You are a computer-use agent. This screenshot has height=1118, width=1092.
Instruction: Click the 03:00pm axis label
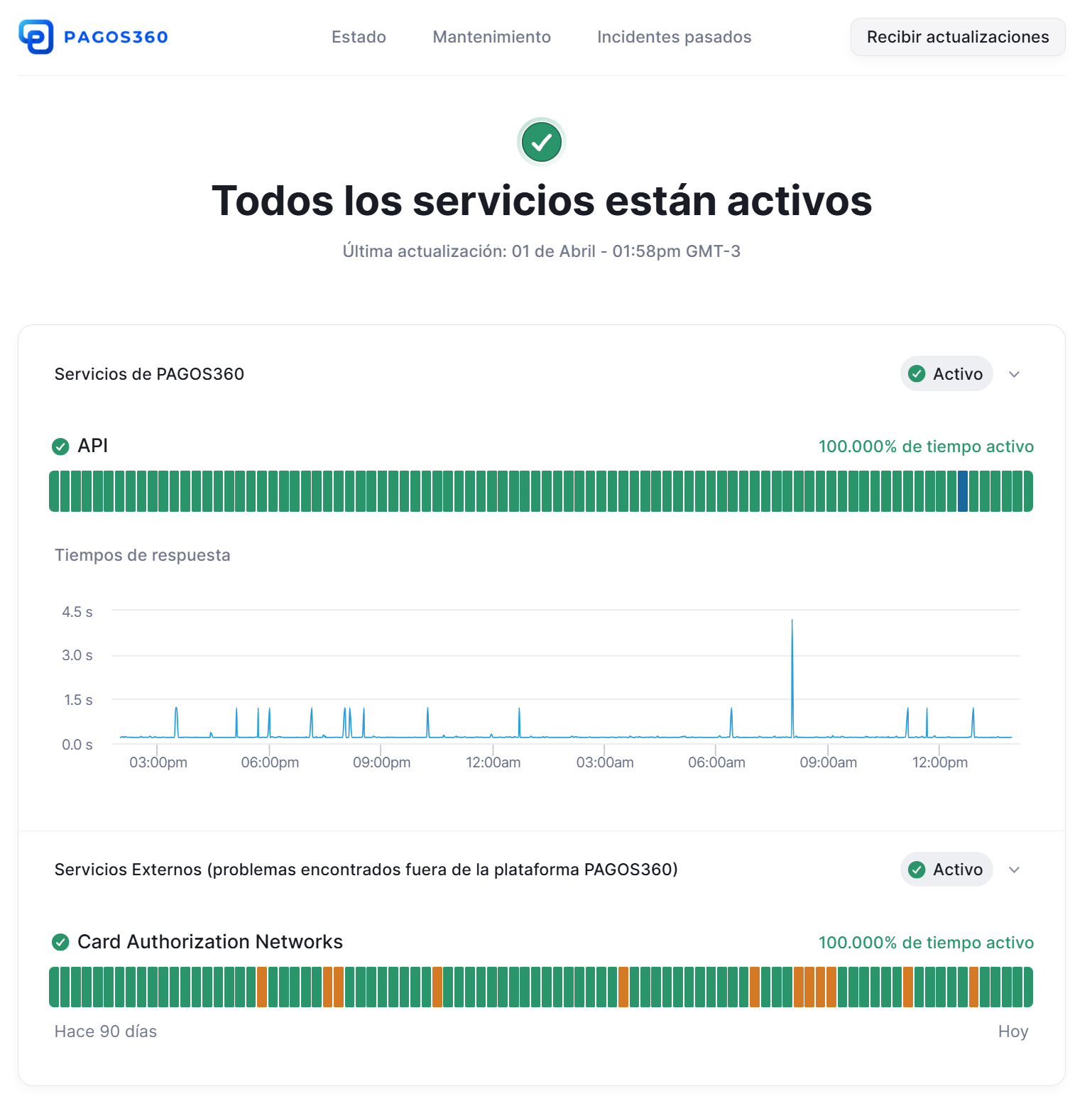(x=158, y=762)
